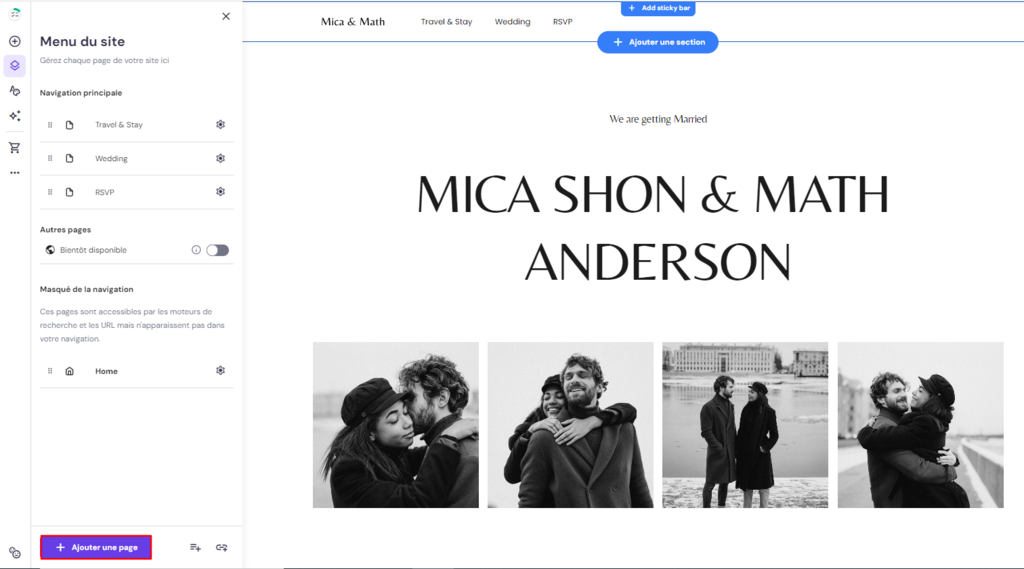Click Autres pages heading

[65, 230]
